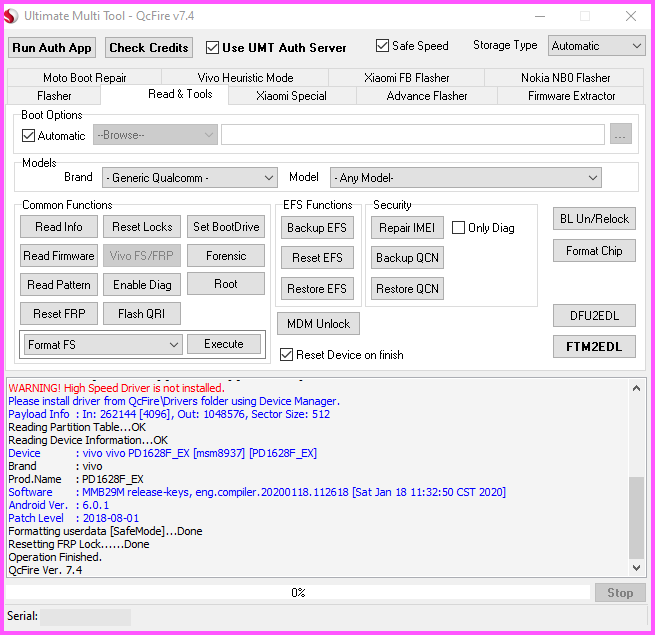This screenshot has height=635, width=655.
Task: Click the Restore EFS button
Action: coord(317,289)
